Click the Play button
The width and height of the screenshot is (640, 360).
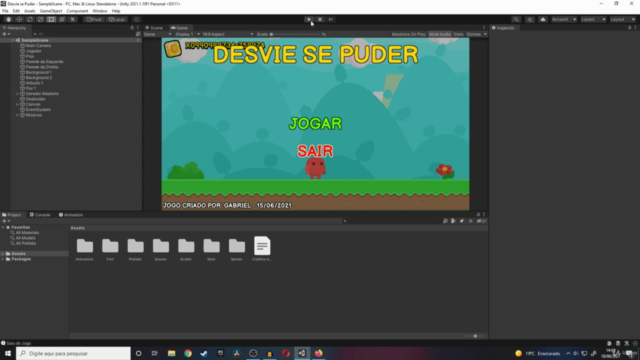[x=309, y=20]
